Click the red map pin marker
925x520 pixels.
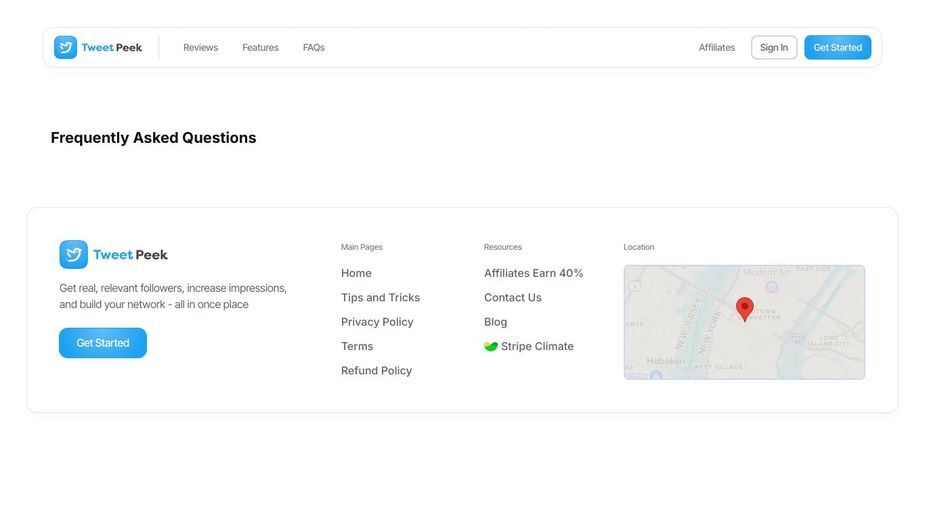tap(744, 309)
